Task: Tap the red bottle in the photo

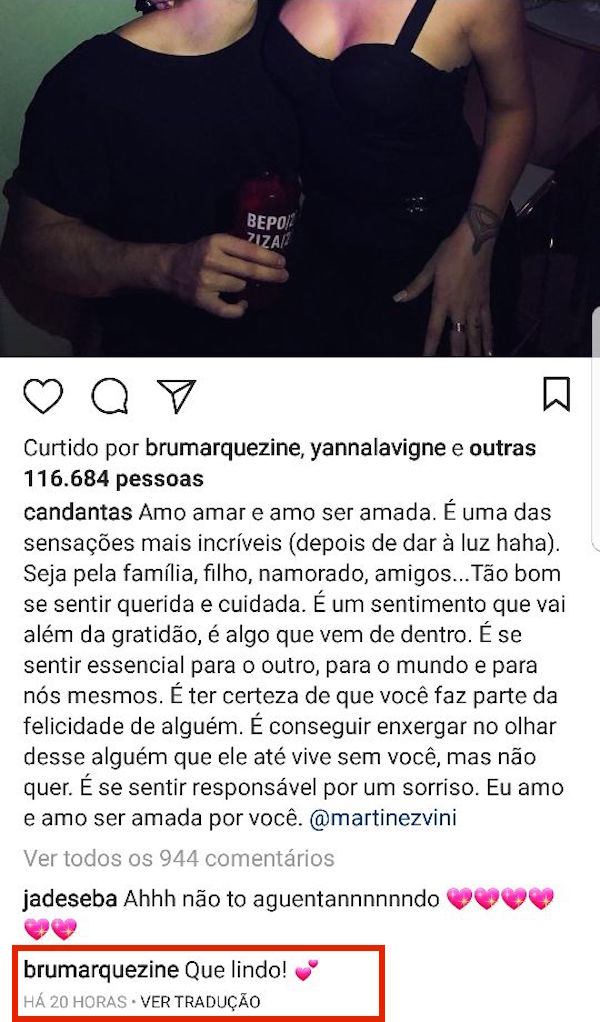Action: click(x=267, y=235)
